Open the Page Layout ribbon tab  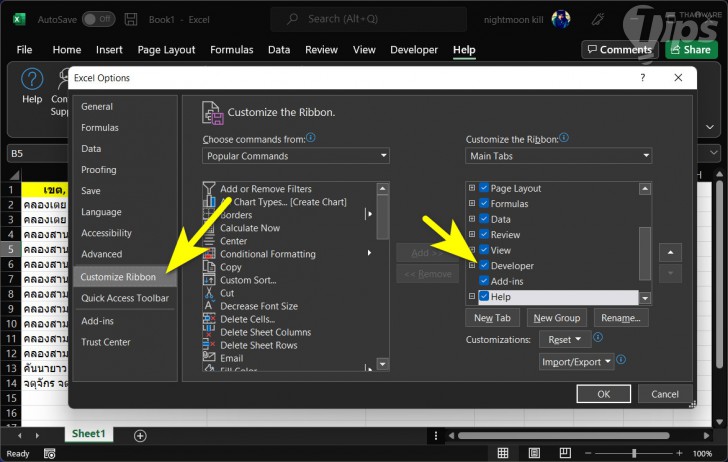click(x=166, y=50)
